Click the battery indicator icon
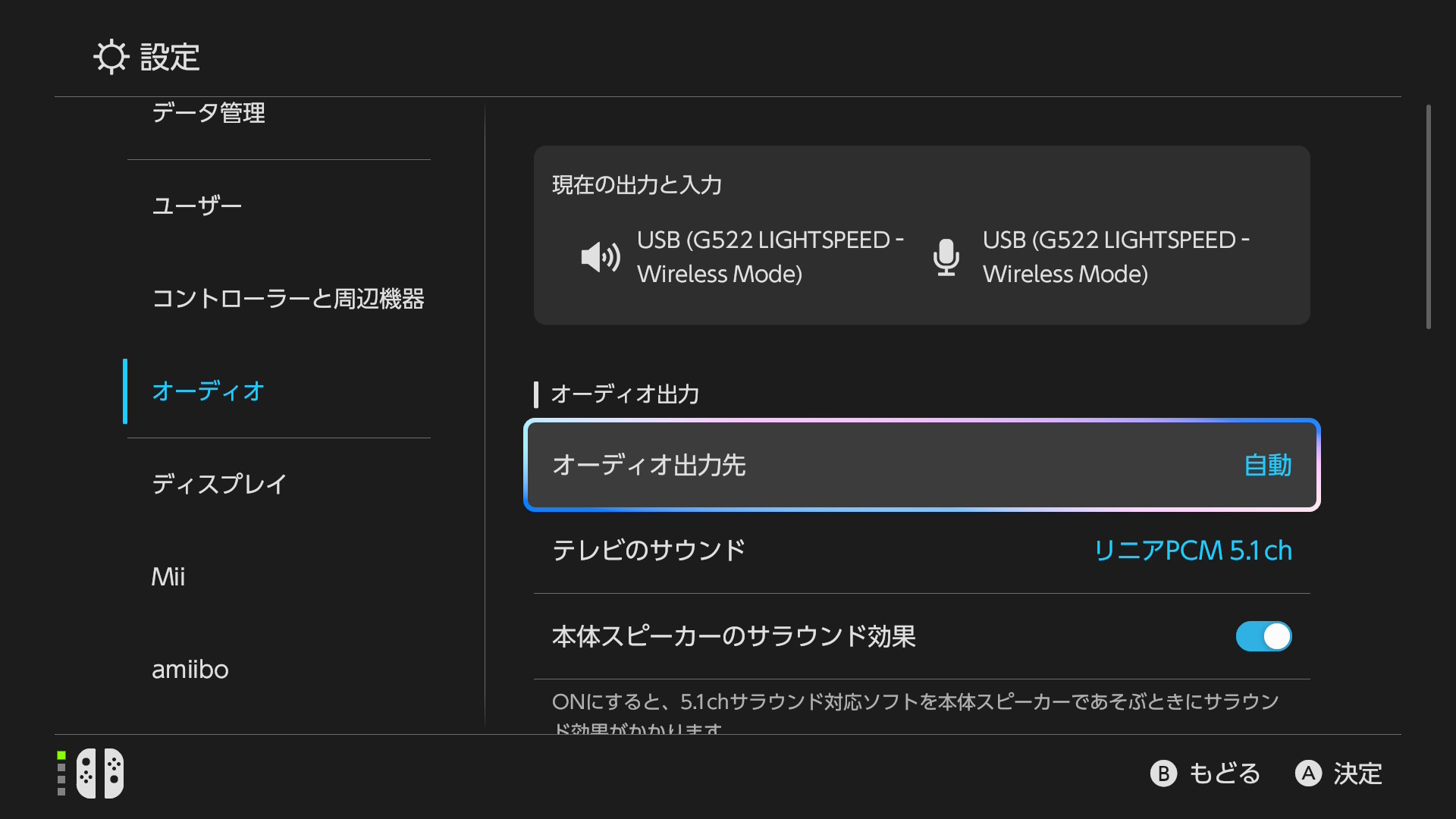The height and width of the screenshot is (819, 1456). (x=60, y=773)
